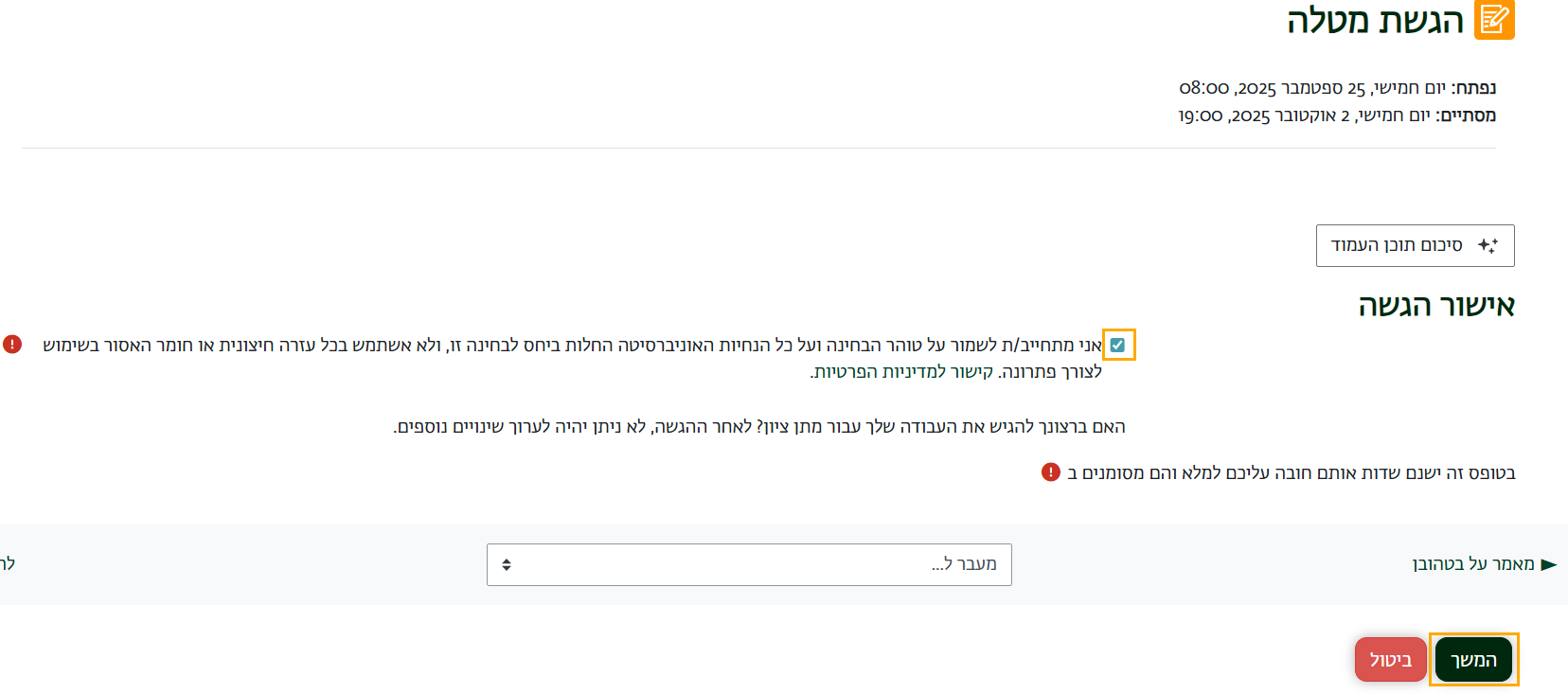Click the סיכום תוכן העמוד button label
The image size is (1568, 694).
pyautogui.click(x=1397, y=246)
